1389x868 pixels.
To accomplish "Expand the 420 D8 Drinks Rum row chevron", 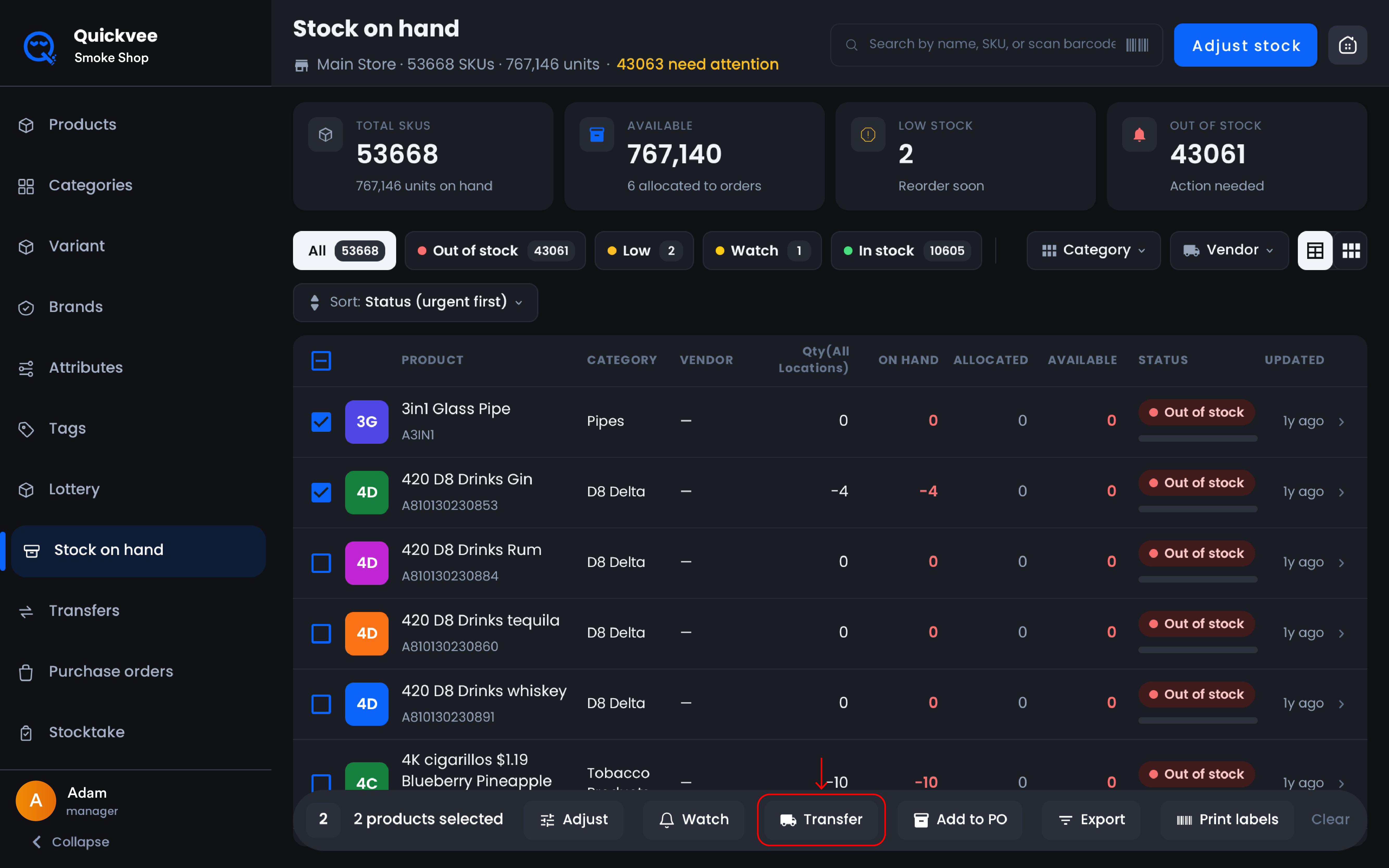I will tap(1341, 563).
